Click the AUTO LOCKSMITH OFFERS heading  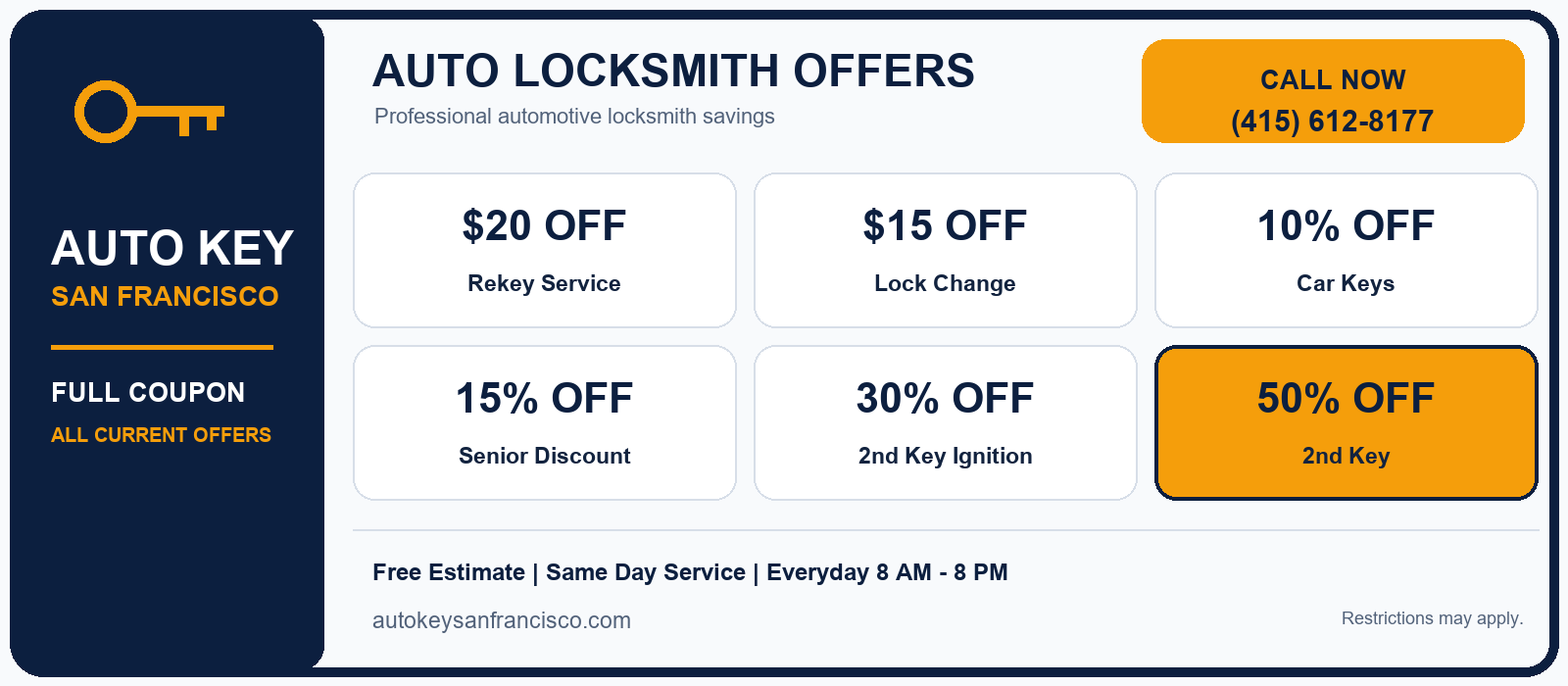point(673,71)
